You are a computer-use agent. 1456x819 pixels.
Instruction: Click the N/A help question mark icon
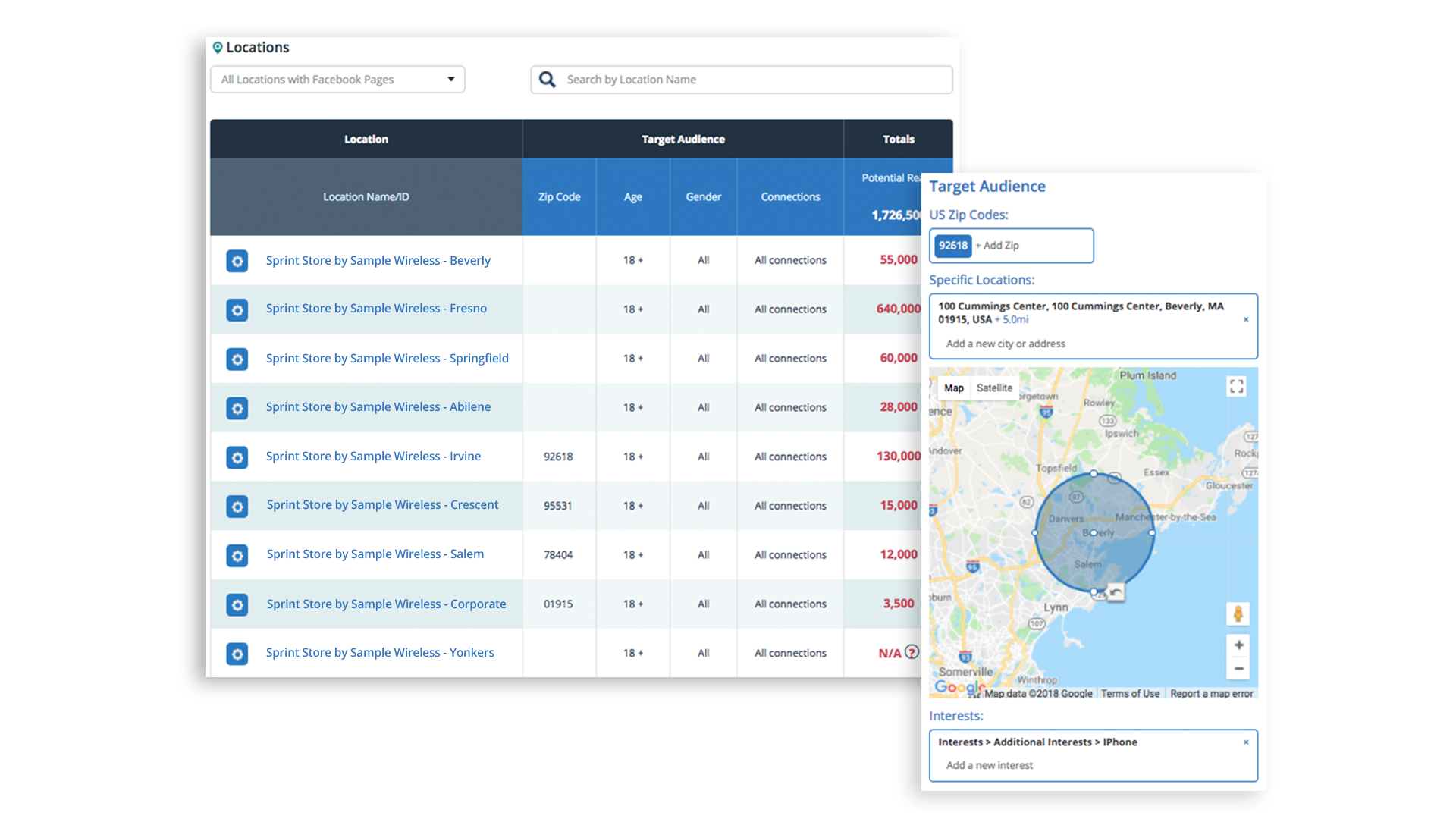pos(912,652)
